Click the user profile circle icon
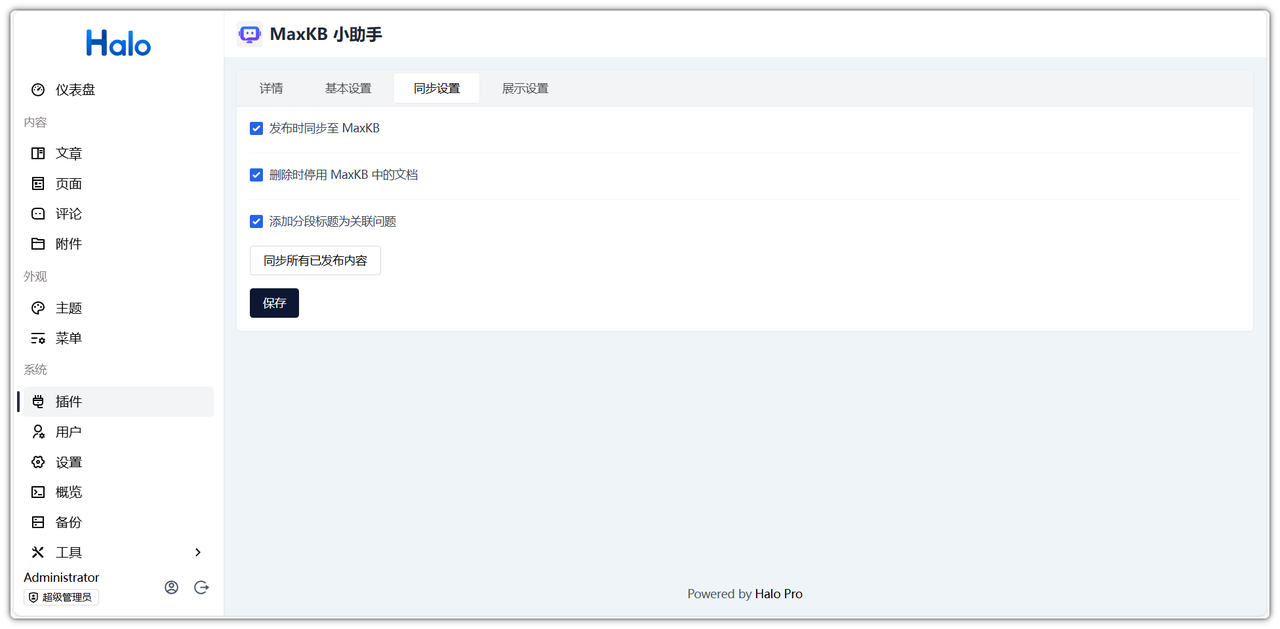 pyautogui.click(x=171, y=588)
